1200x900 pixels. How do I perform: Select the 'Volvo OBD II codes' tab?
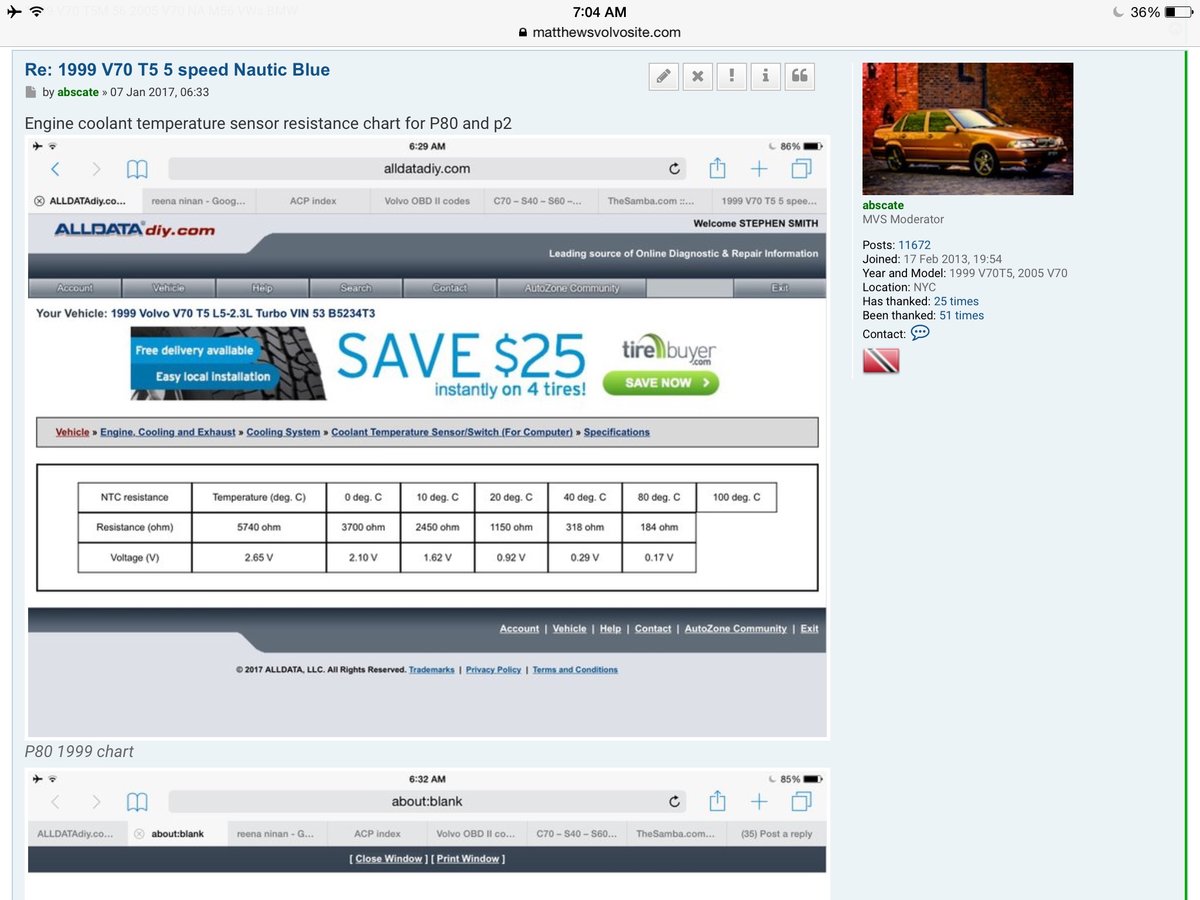[x=427, y=201]
